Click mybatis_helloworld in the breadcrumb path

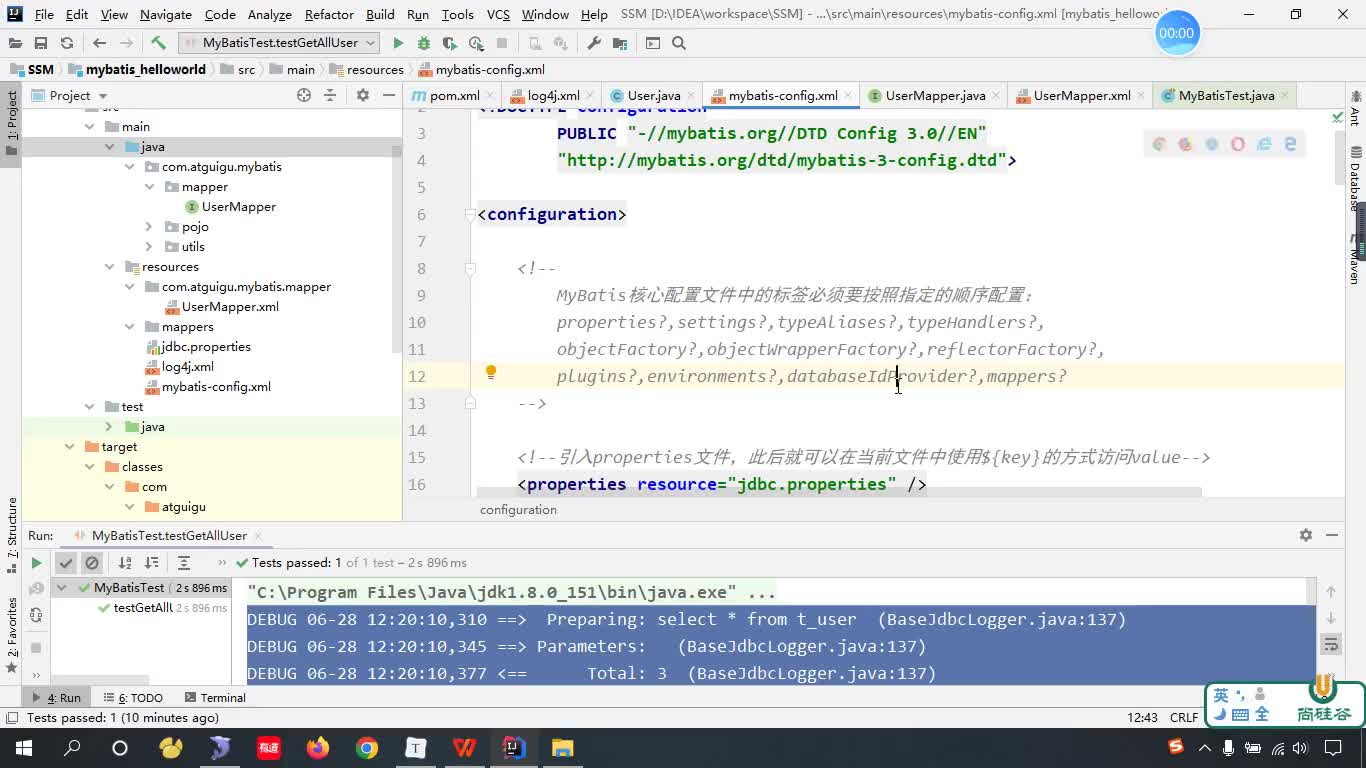pos(145,69)
